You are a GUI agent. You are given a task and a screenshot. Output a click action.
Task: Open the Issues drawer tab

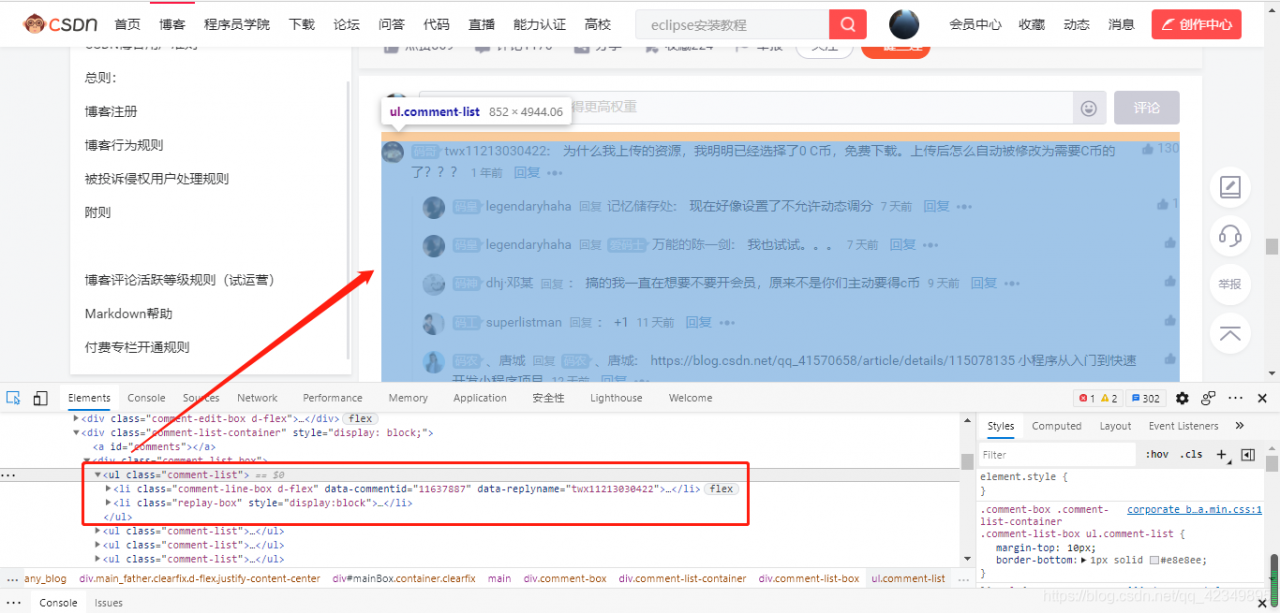click(x=108, y=603)
